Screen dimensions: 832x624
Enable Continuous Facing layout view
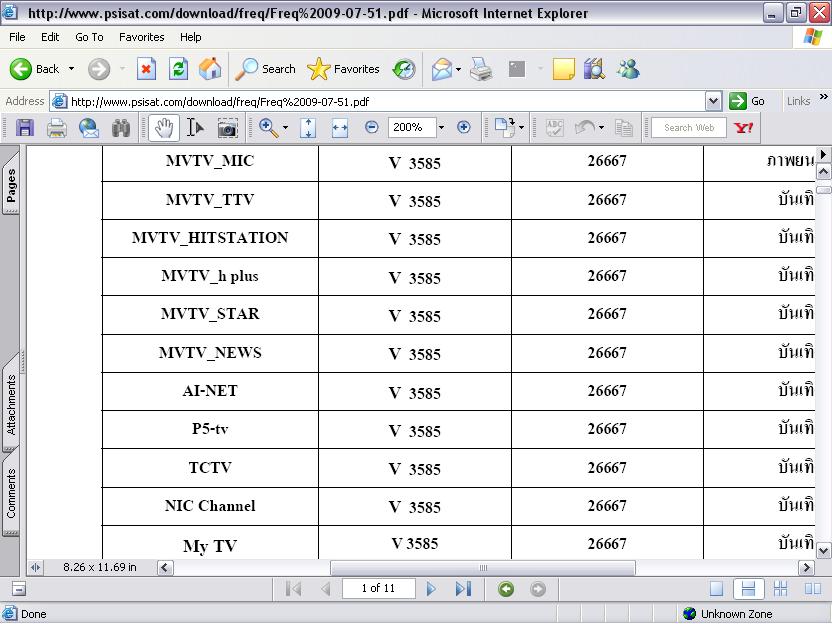(781, 588)
